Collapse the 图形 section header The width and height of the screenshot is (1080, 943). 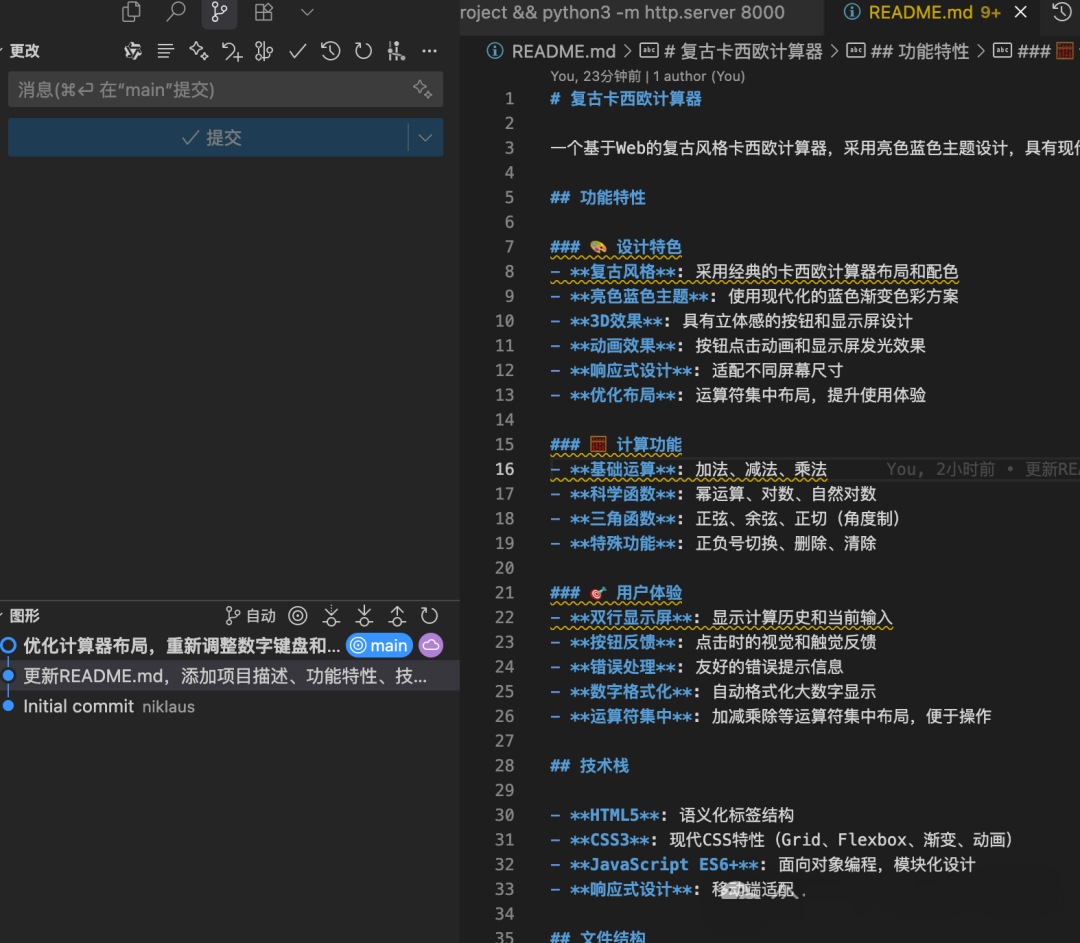23,616
